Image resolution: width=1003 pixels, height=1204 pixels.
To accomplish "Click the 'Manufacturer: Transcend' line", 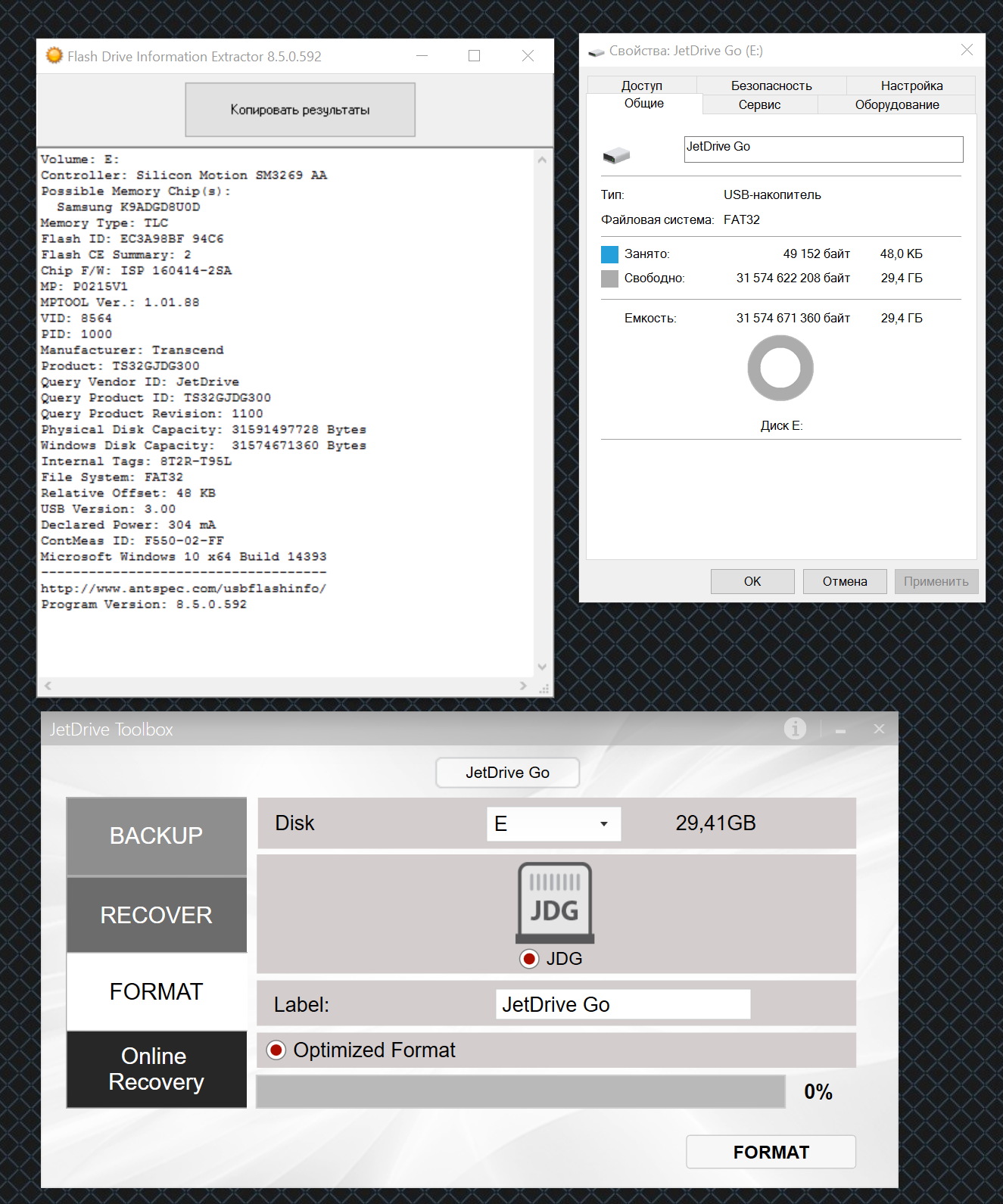I will click(132, 350).
